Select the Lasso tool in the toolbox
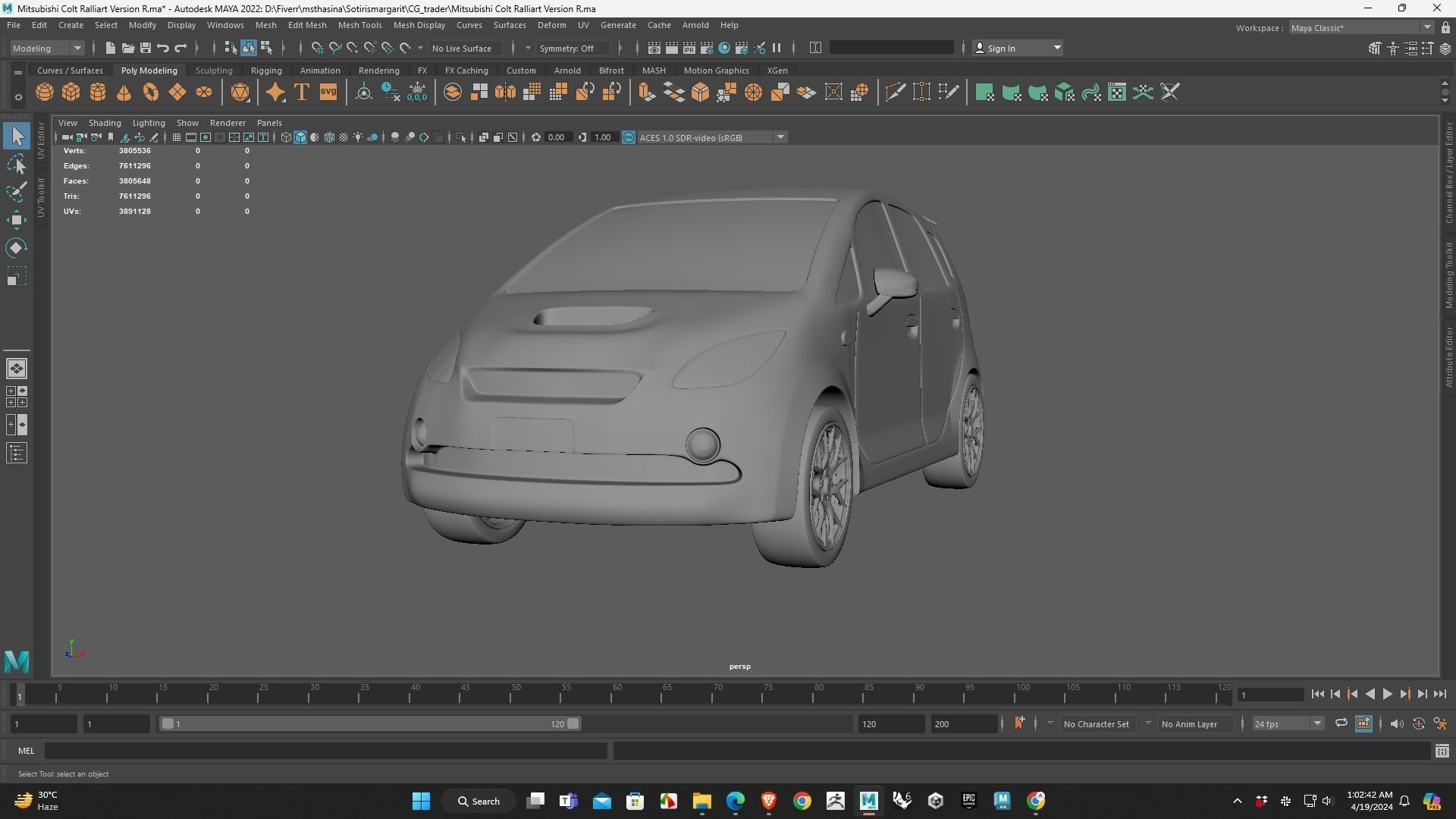 click(17, 164)
